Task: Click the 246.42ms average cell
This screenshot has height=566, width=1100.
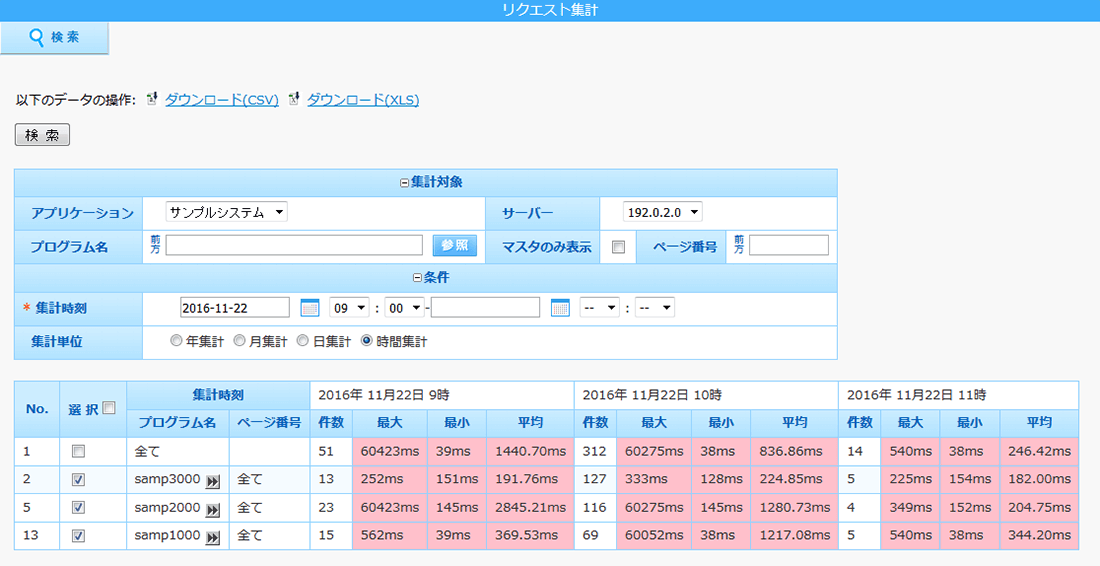Action: click(x=1040, y=452)
